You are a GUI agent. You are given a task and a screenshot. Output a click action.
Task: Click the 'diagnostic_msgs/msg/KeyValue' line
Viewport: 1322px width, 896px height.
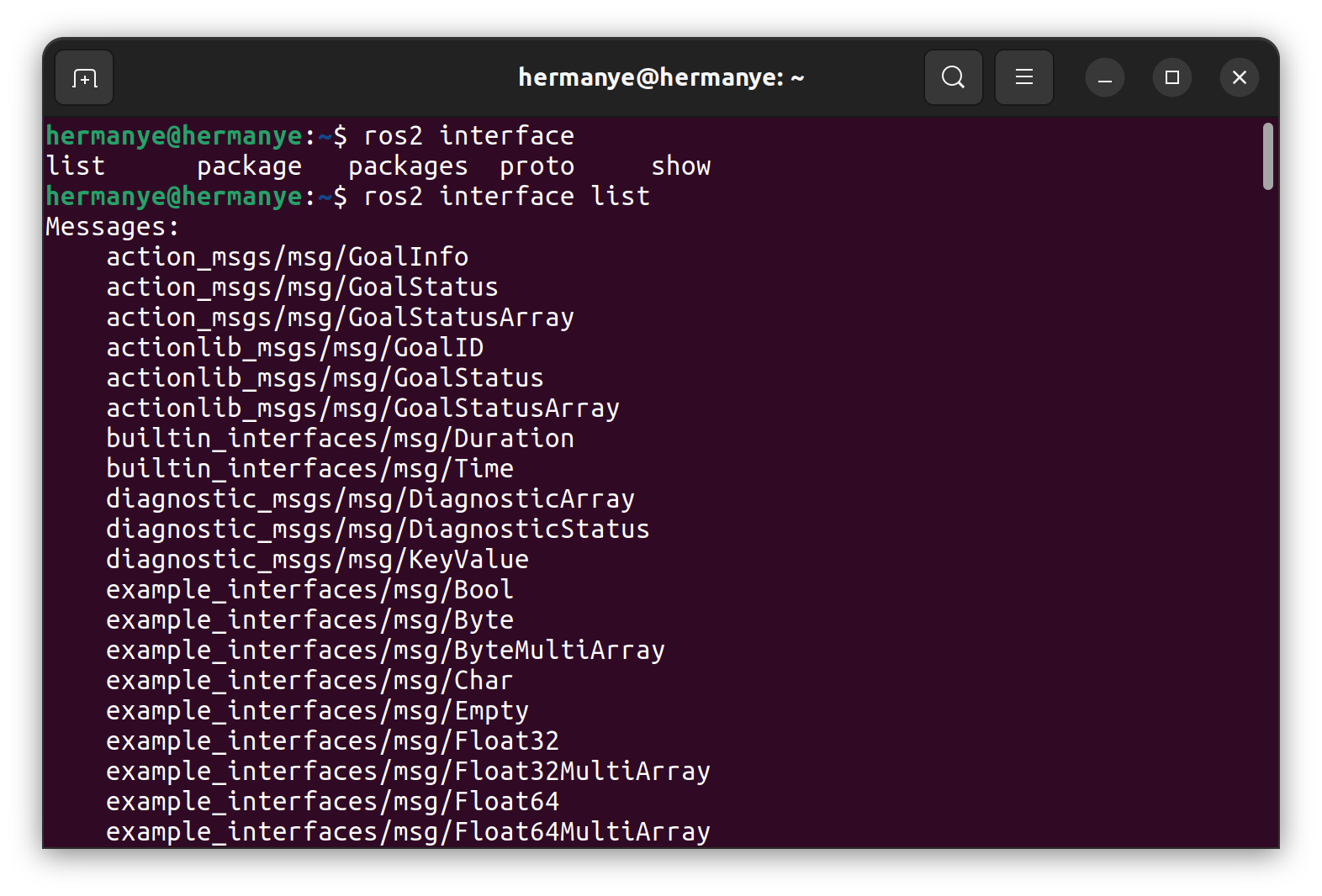318,560
